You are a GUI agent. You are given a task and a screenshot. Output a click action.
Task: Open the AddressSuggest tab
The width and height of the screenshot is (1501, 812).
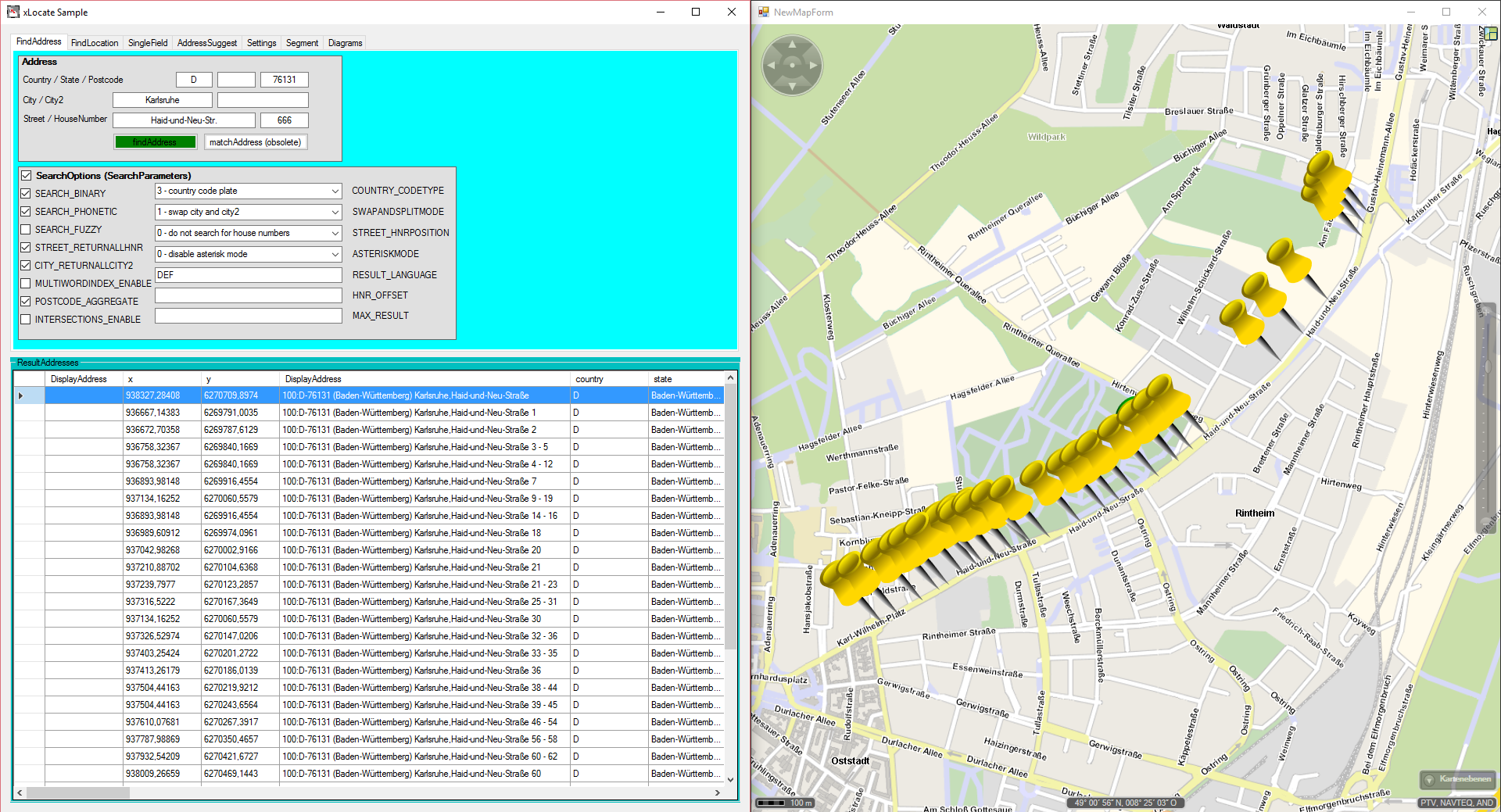206,43
